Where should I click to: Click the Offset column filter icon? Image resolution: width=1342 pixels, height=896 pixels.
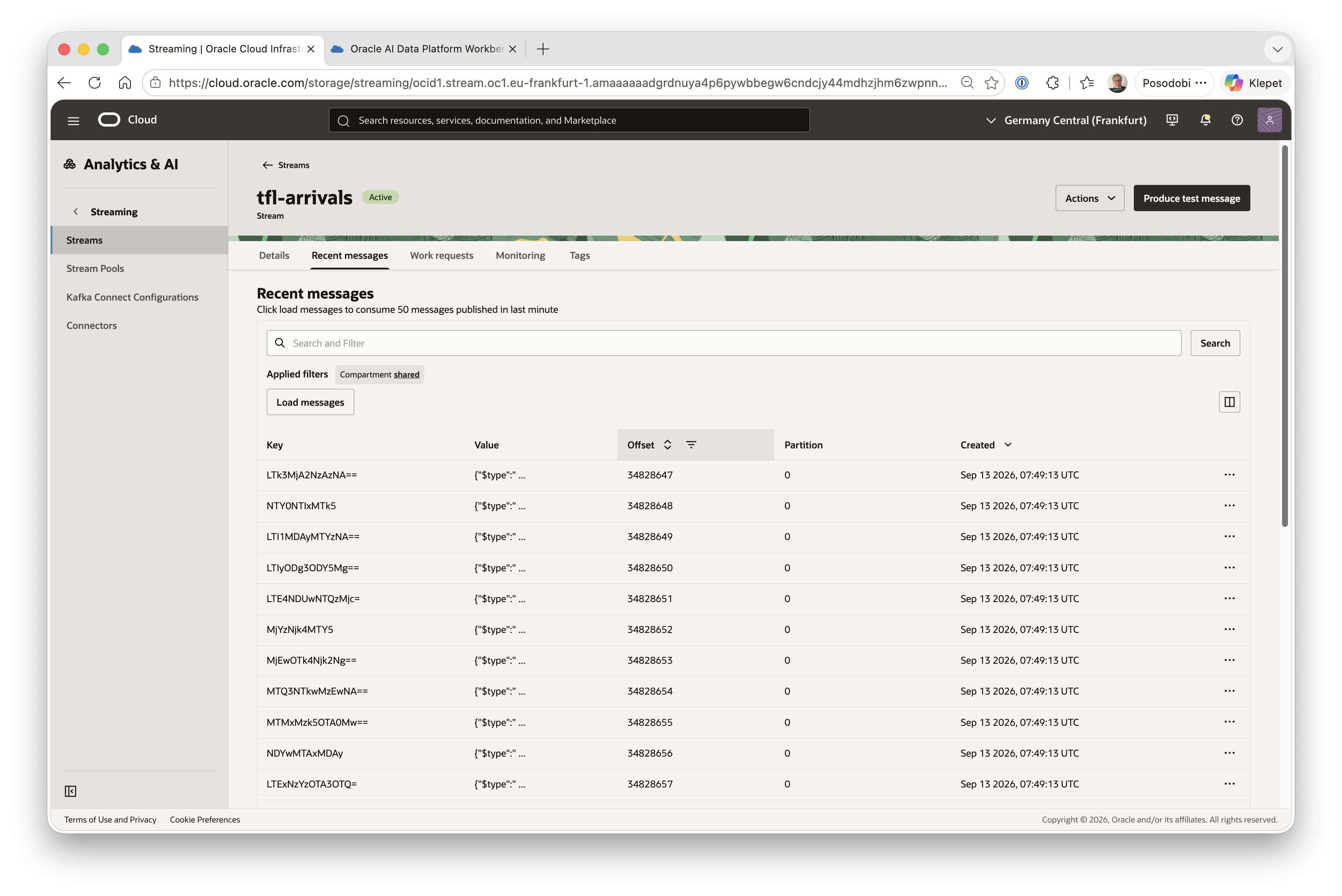coord(691,445)
